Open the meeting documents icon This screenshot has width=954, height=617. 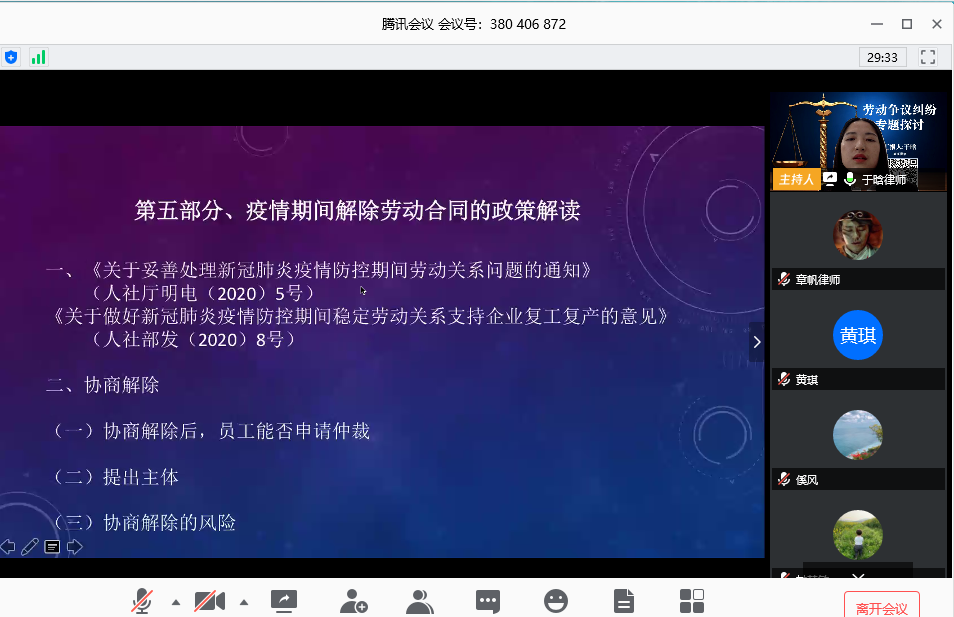click(x=624, y=601)
